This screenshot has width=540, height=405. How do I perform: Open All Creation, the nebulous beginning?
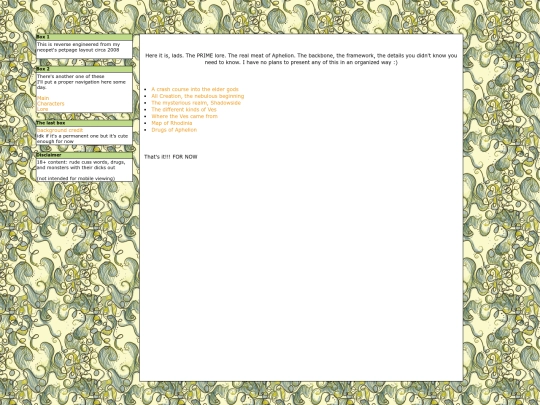pyautogui.click(x=198, y=96)
